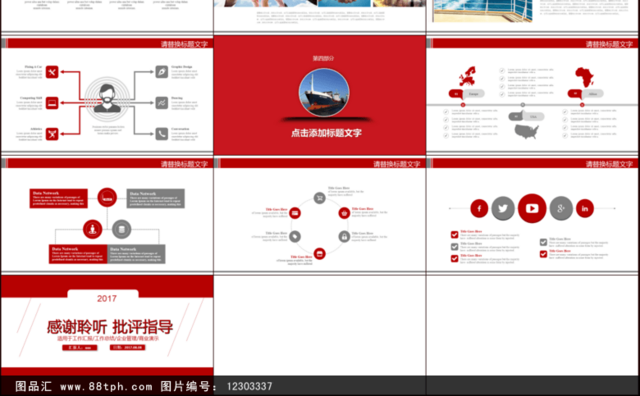Click the gray pen nib Graphic Design icon
This screenshot has width=640, height=396.
pos(162,71)
